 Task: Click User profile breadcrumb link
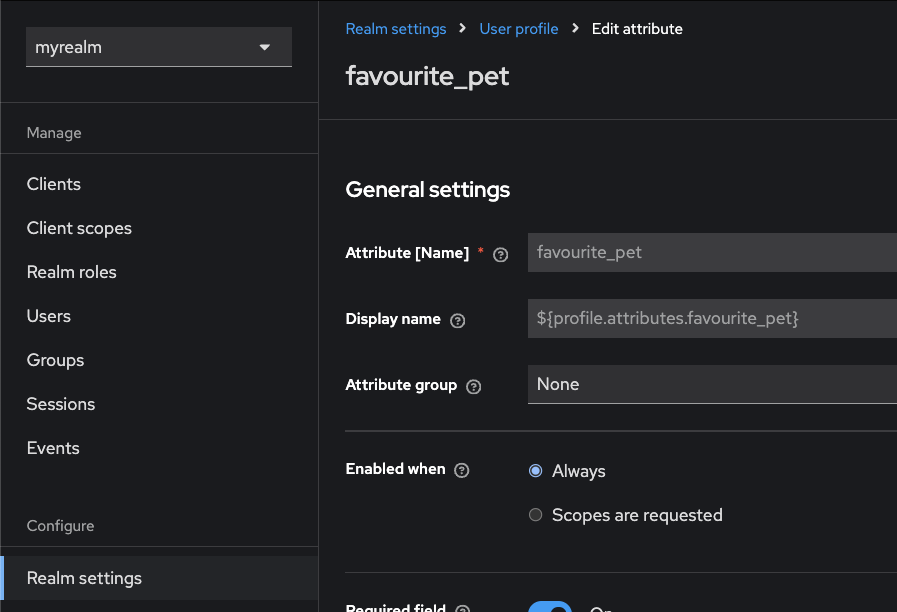[519, 29]
